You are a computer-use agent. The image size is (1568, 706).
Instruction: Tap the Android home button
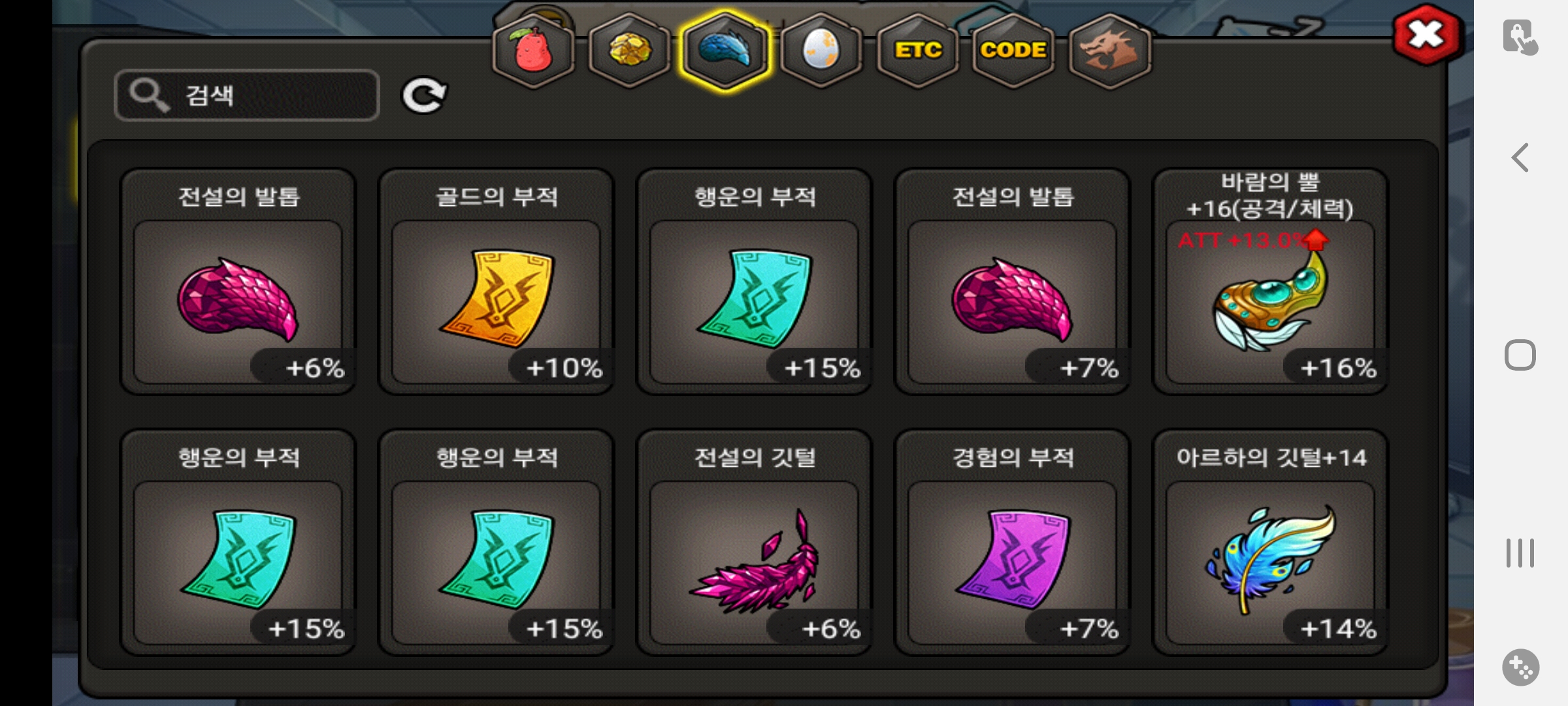pos(1520,356)
